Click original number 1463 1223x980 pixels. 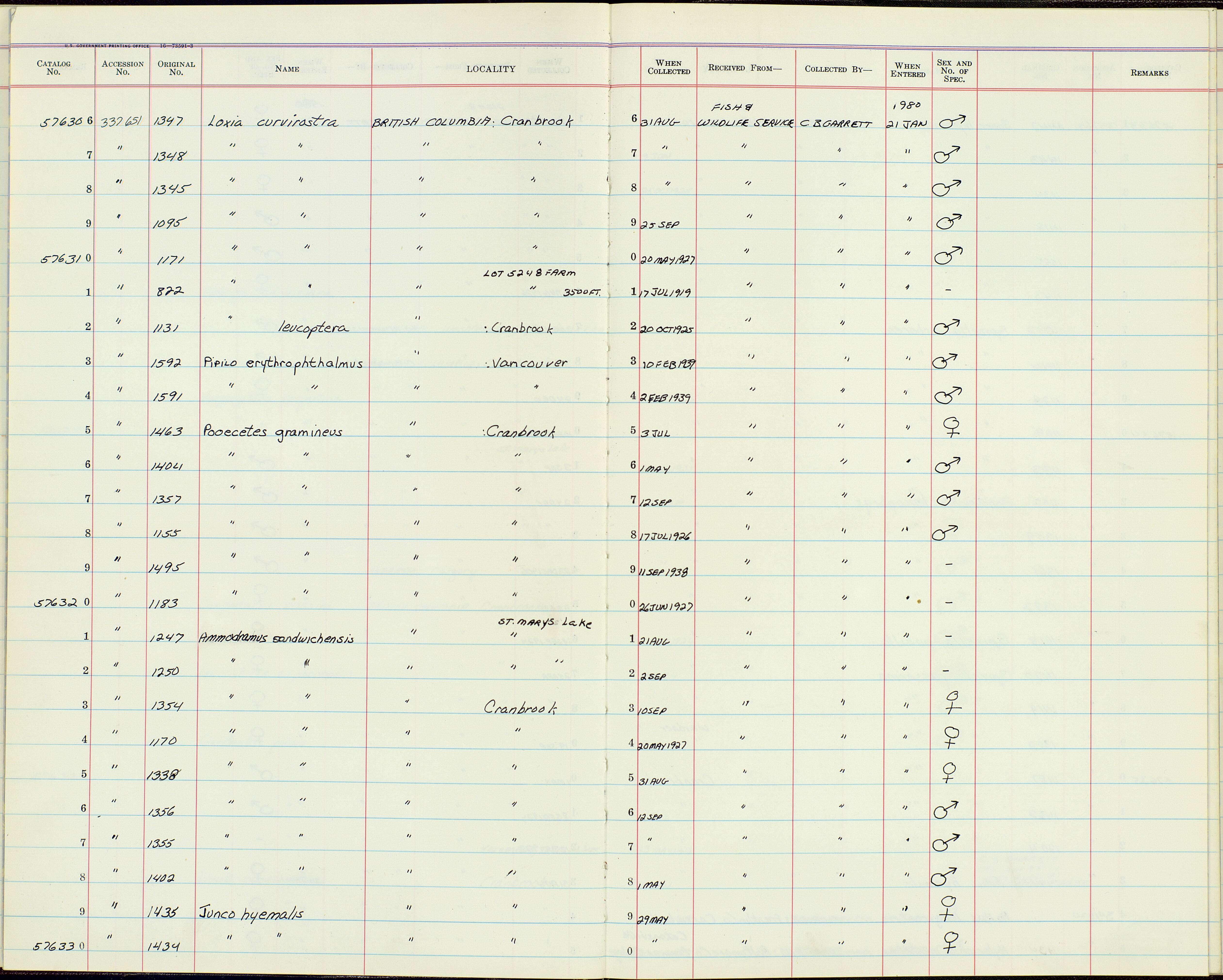(167, 432)
